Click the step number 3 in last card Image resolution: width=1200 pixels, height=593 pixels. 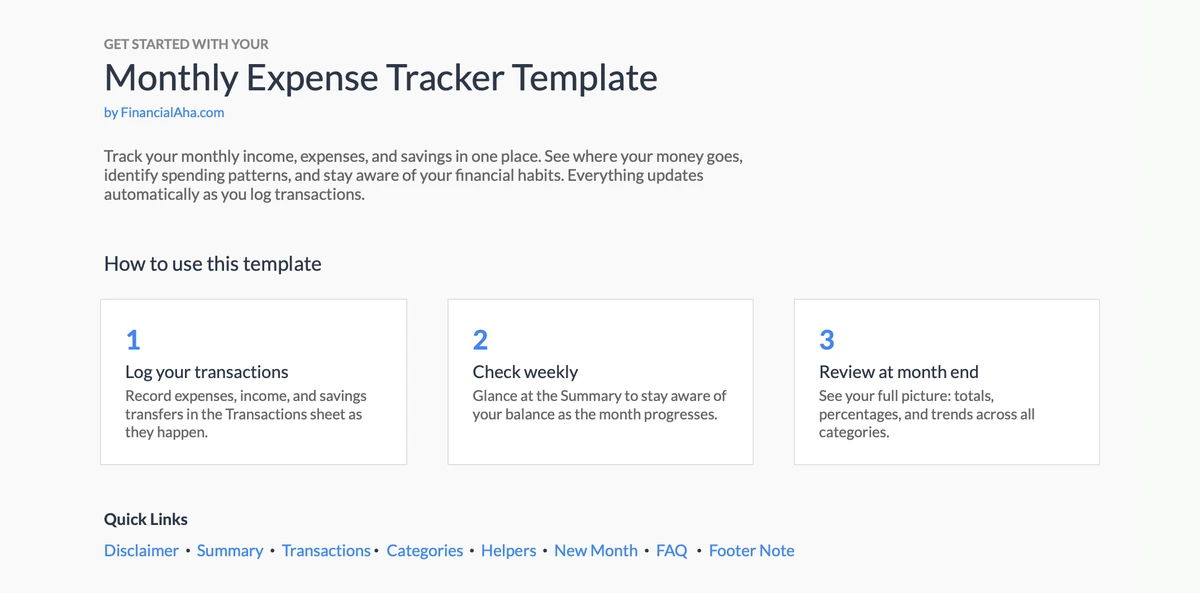[x=827, y=340]
